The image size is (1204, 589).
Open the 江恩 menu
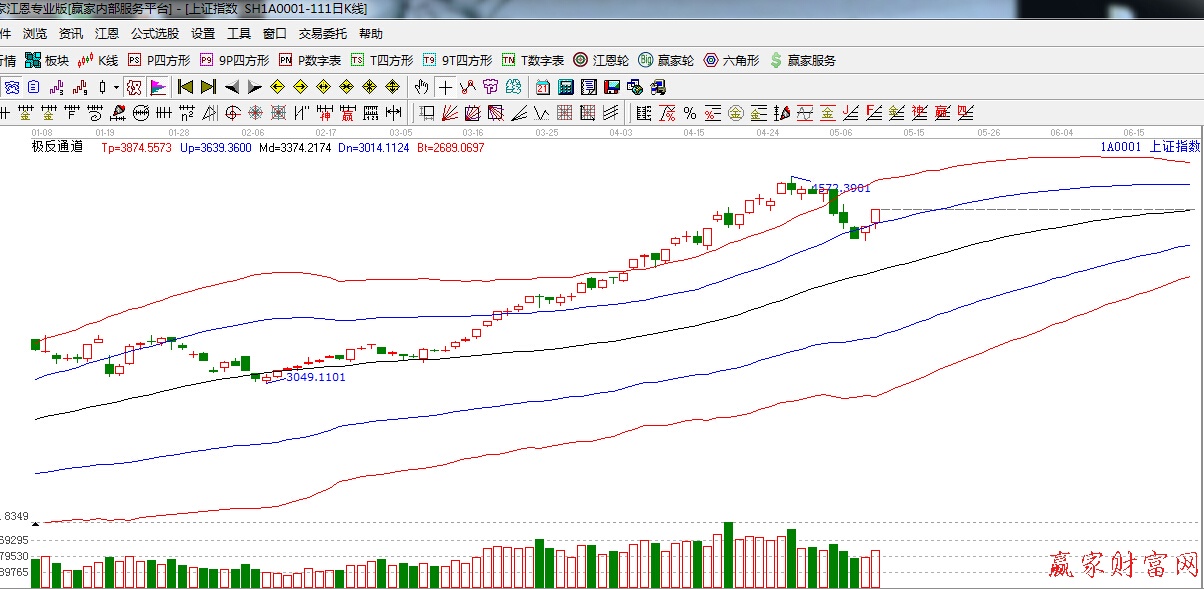tap(107, 34)
